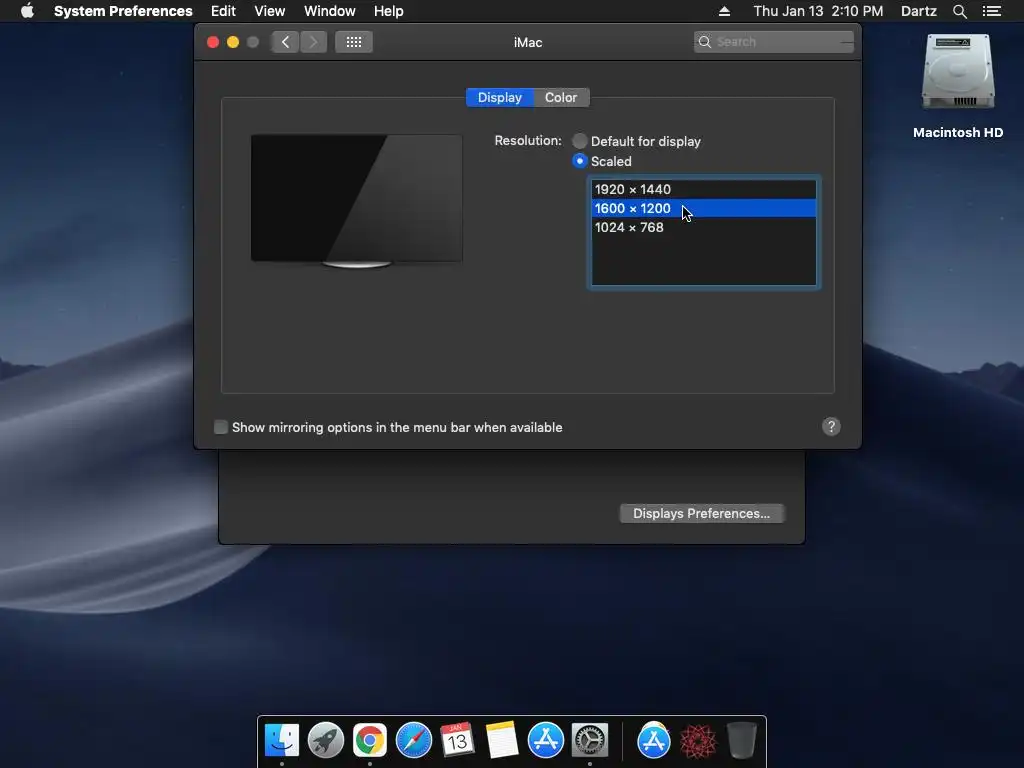Open Safari compass icon in Dock
Screen dimensions: 1024x768
(414, 741)
